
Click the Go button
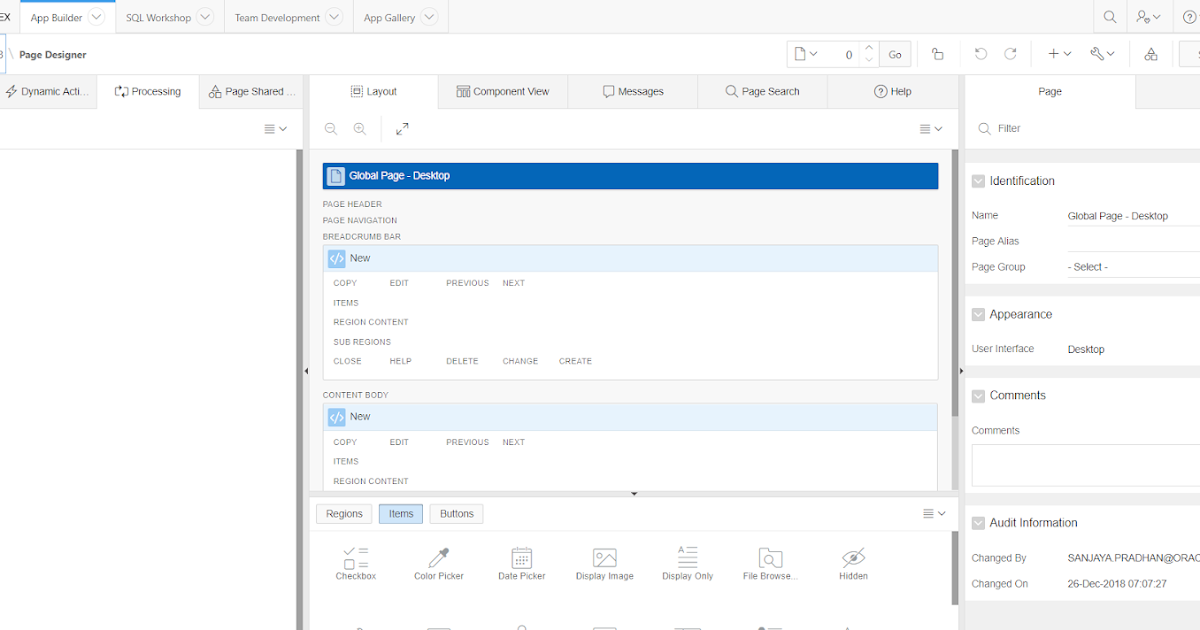[x=895, y=54]
